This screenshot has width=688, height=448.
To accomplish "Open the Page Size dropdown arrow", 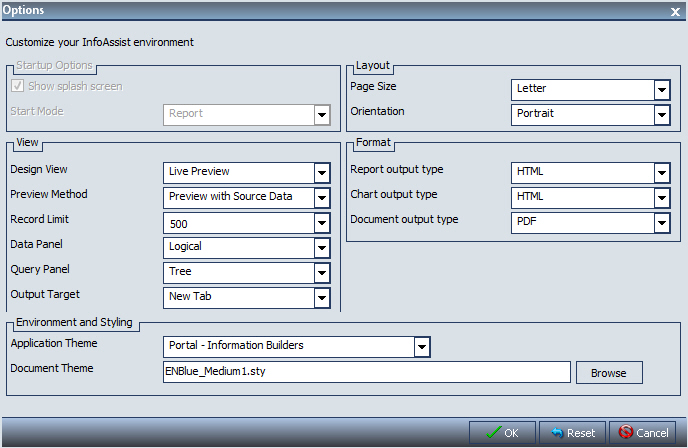I will coord(662,90).
